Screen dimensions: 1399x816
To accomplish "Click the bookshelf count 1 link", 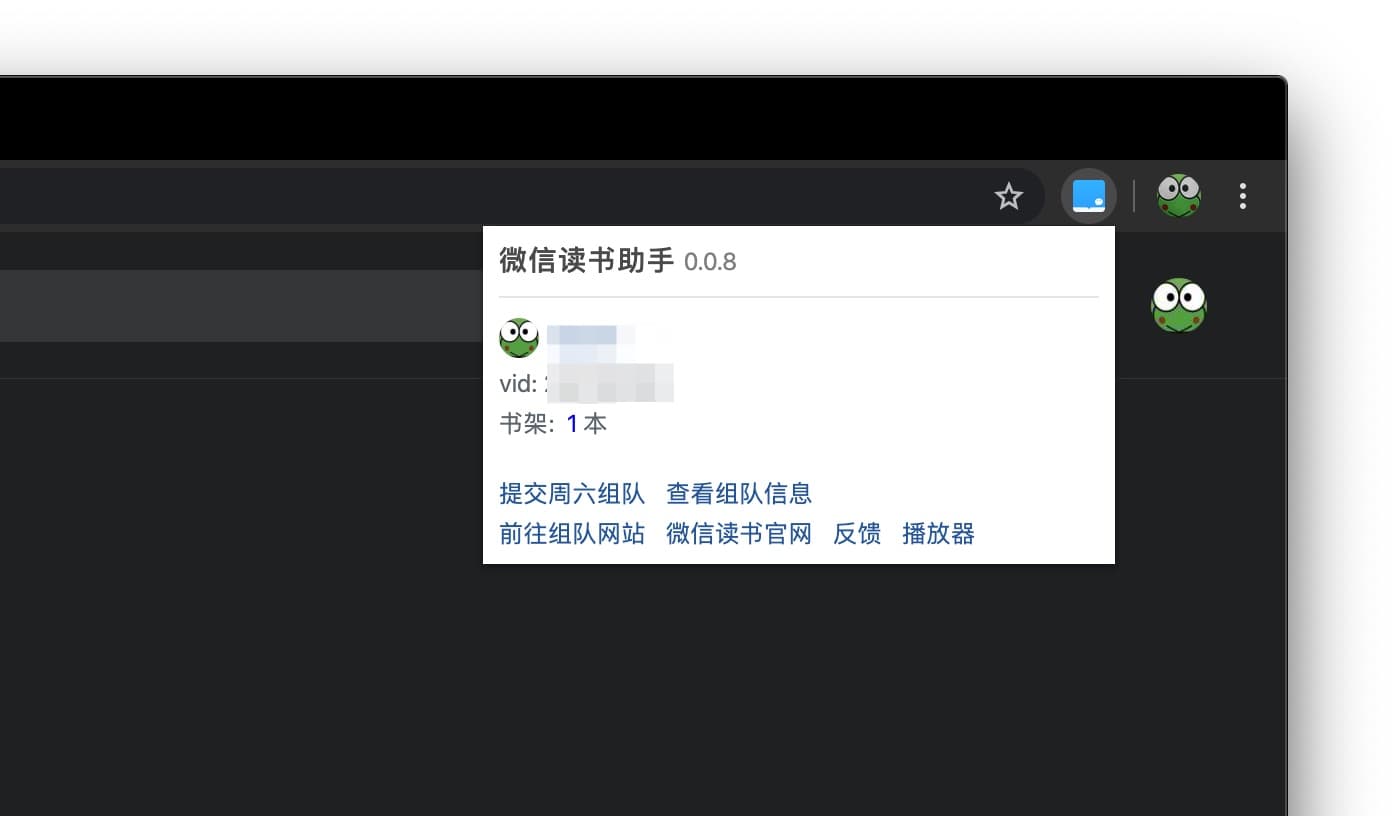I will [572, 424].
